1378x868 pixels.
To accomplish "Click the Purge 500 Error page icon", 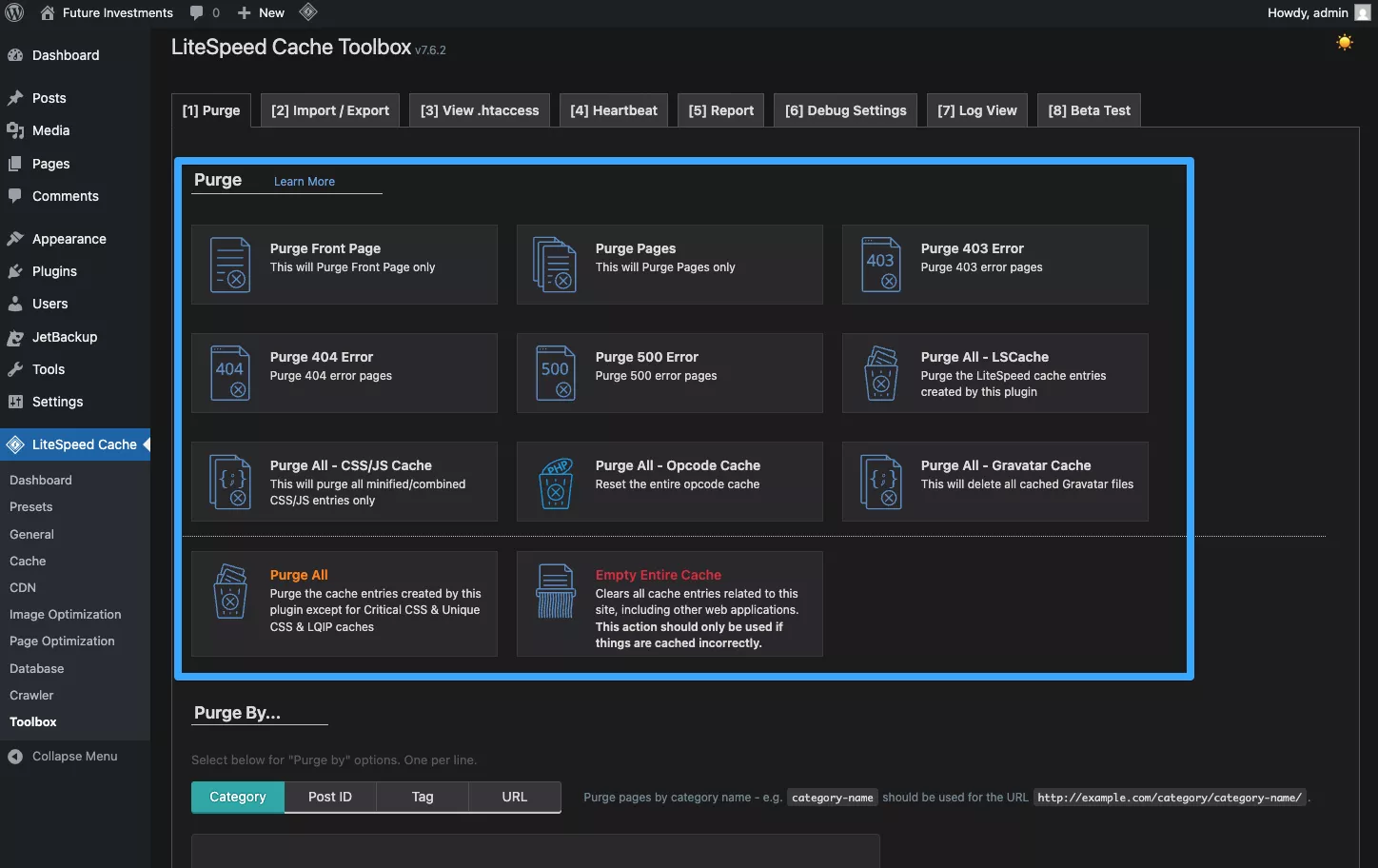I will [x=555, y=373].
